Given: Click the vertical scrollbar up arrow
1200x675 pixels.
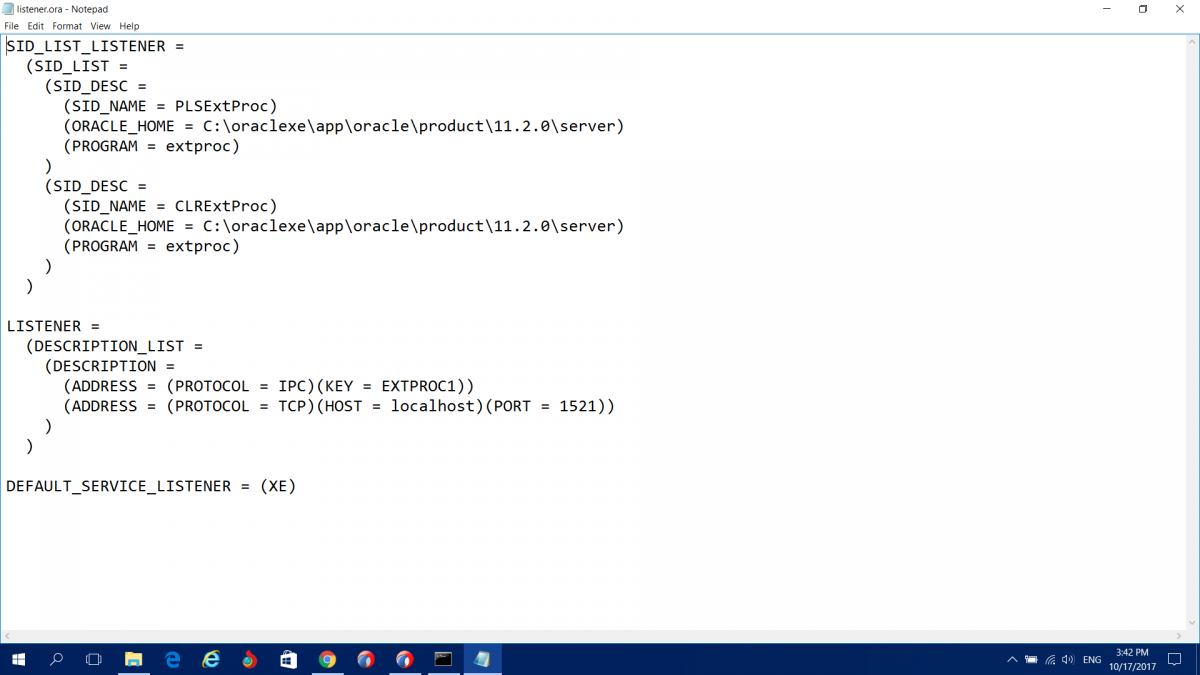Looking at the screenshot, I should coord(1193,42).
